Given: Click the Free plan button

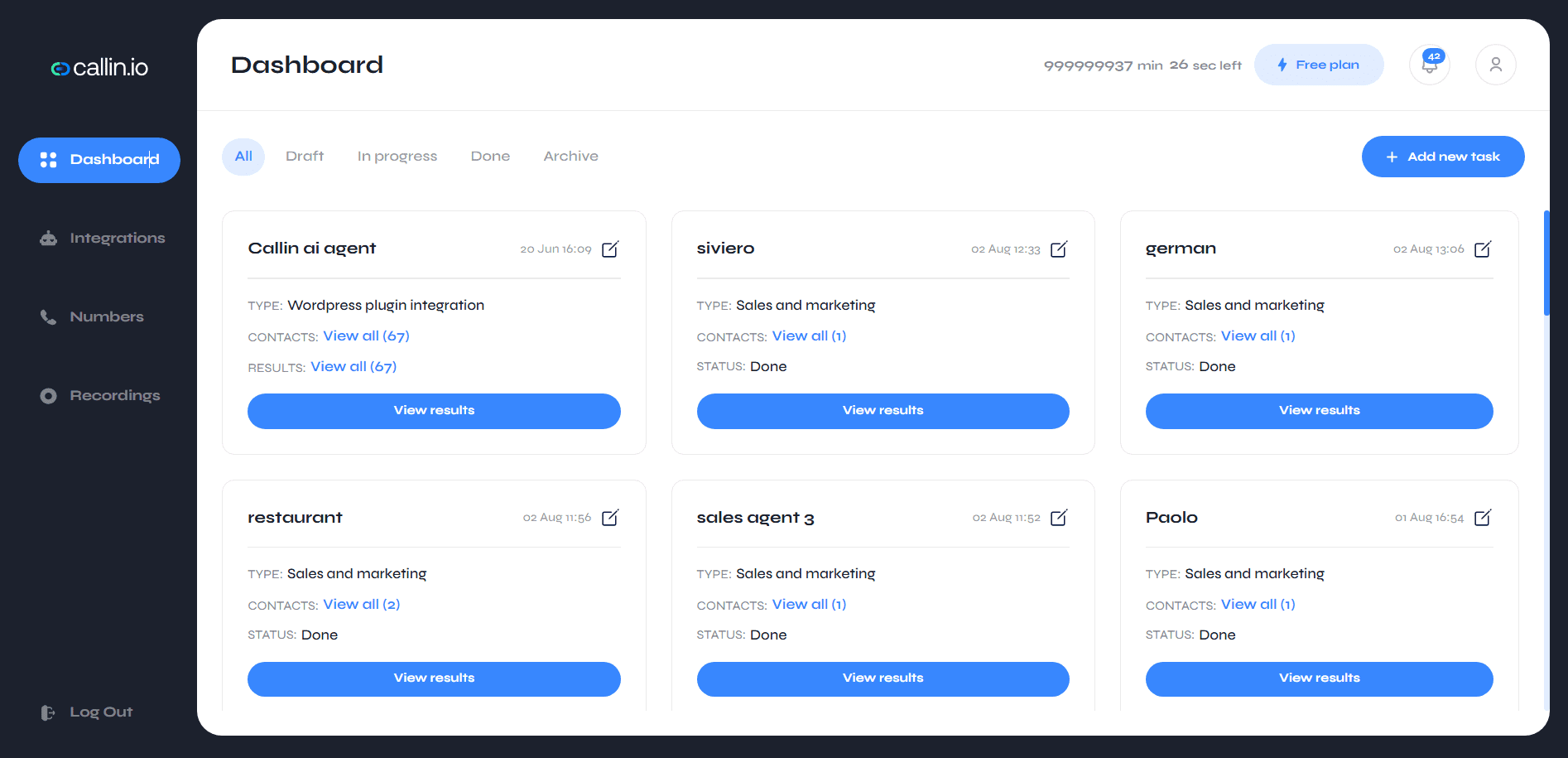Looking at the screenshot, I should 1318,65.
